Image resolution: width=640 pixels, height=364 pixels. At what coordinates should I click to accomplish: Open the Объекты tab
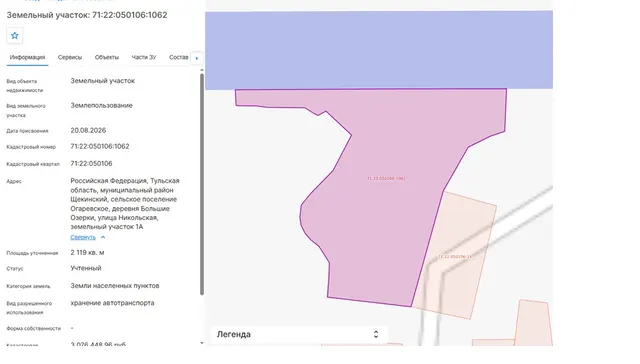(x=107, y=58)
